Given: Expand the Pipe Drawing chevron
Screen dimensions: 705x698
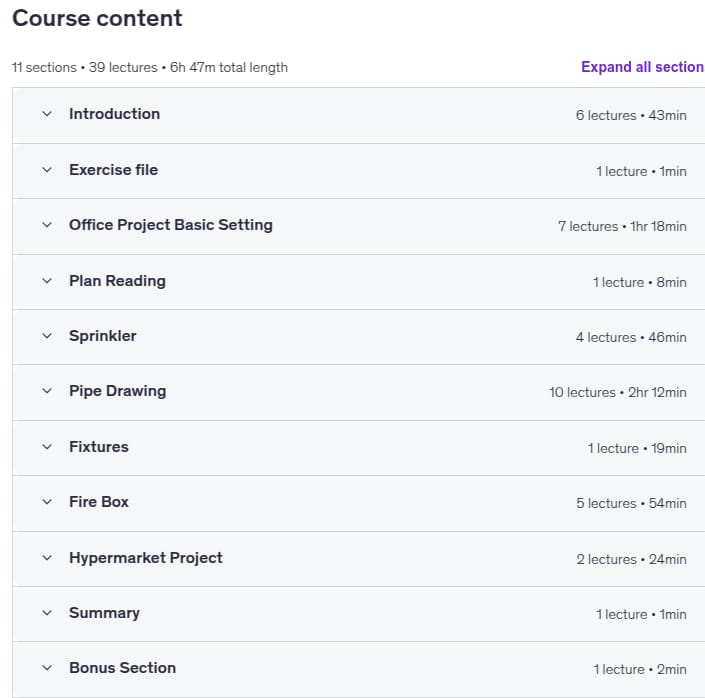Looking at the screenshot, I should coord(47,391).
